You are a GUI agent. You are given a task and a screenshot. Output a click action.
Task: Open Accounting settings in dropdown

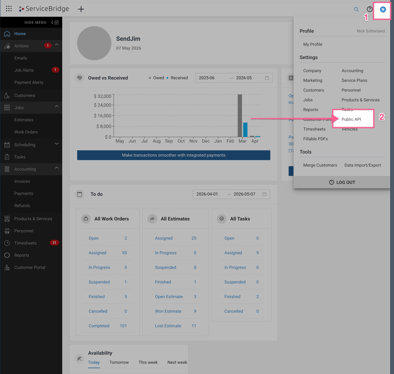pos(352,71)
